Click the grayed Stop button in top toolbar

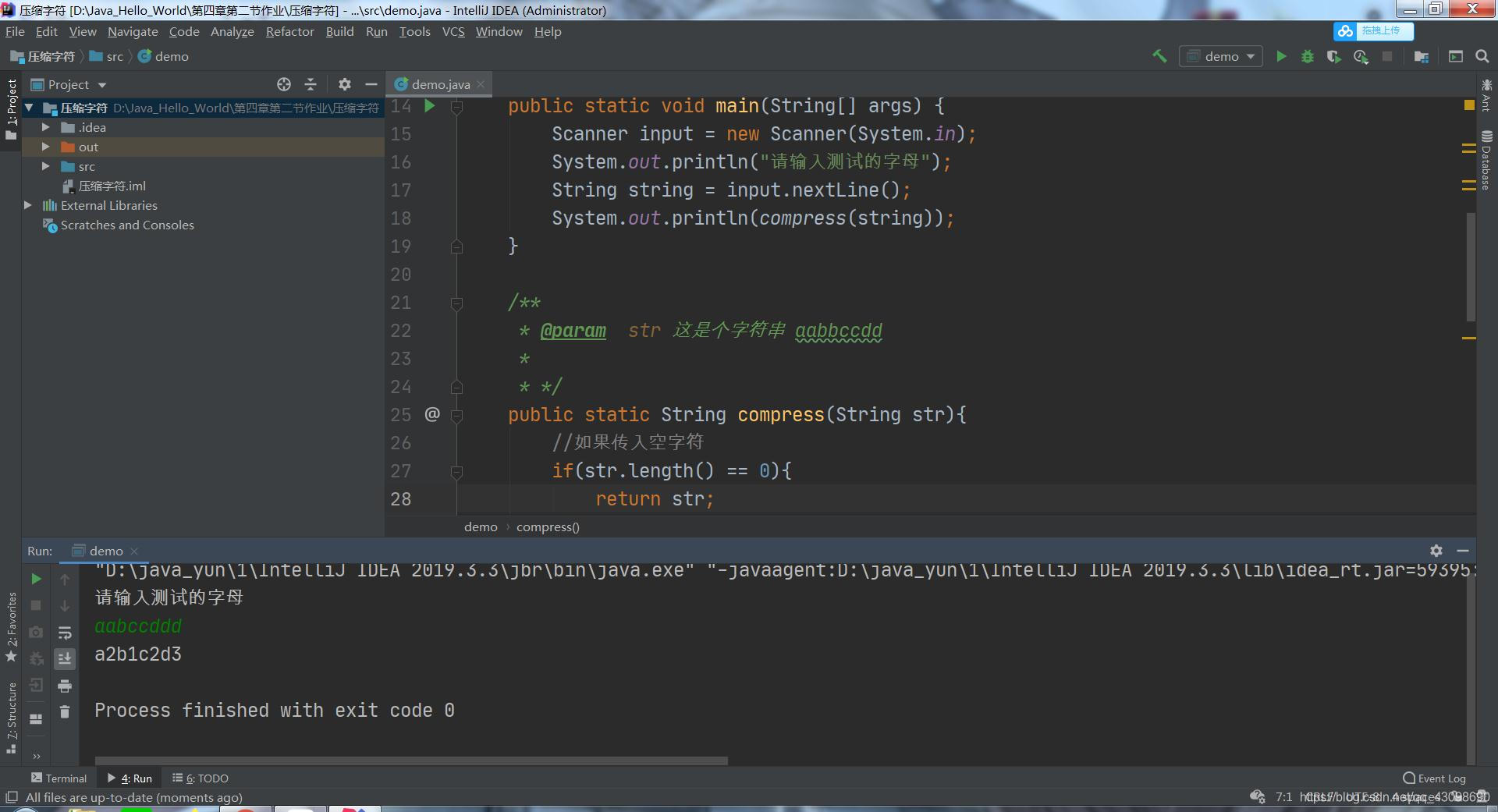pos(1387,56)
